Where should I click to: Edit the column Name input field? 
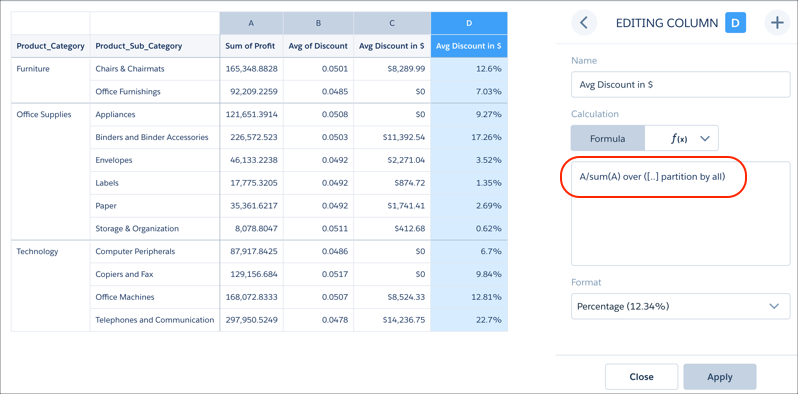click(680, 85)
